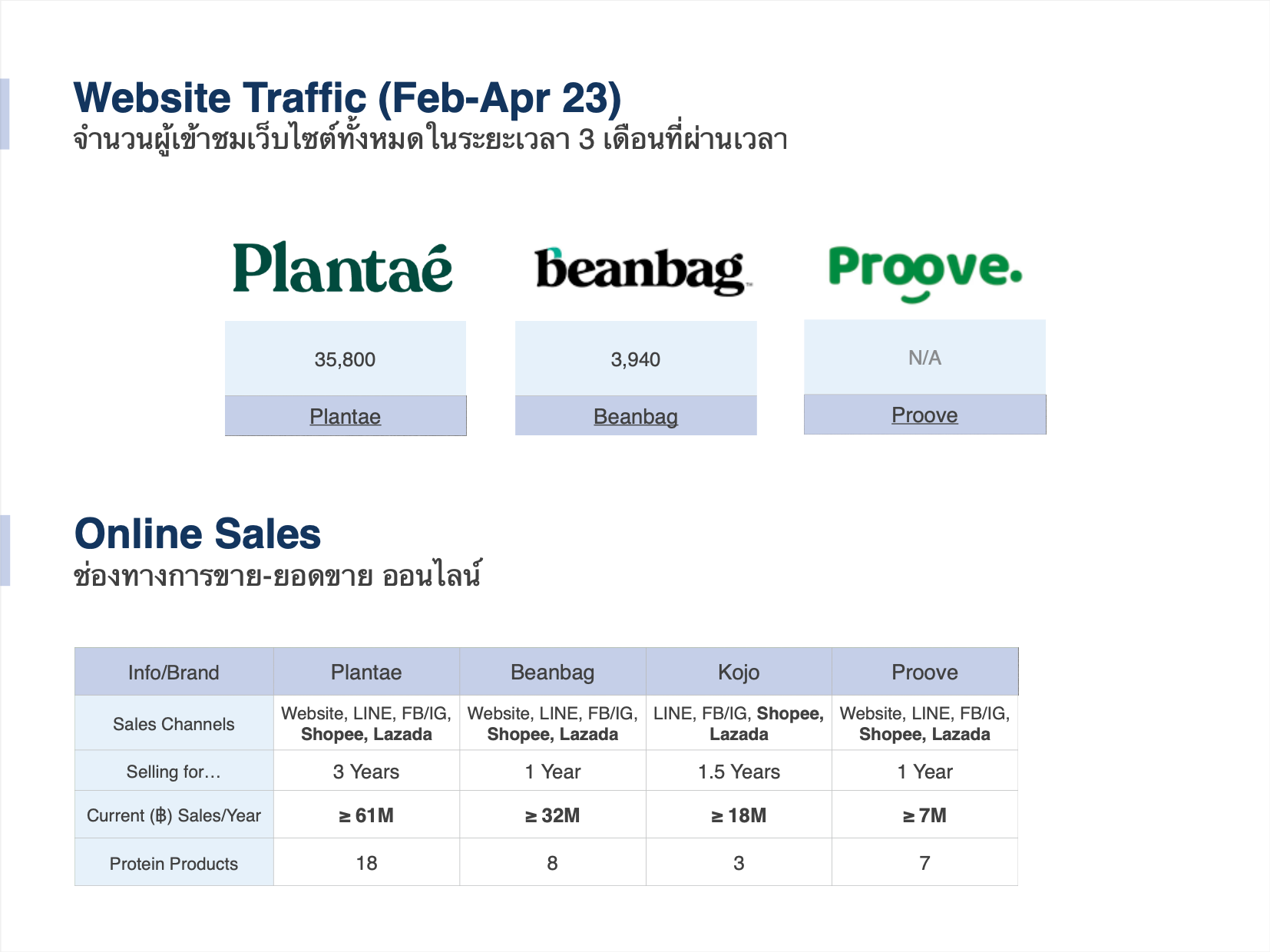Click the ≥ 61M sales cell
Image resolution: width=1270 pixels, height=952 pixels.
tap(366, 815)
